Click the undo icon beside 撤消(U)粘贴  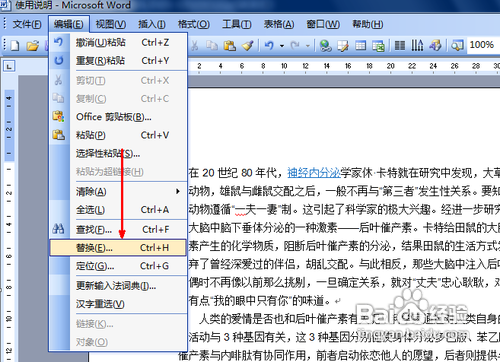[58, 42]
